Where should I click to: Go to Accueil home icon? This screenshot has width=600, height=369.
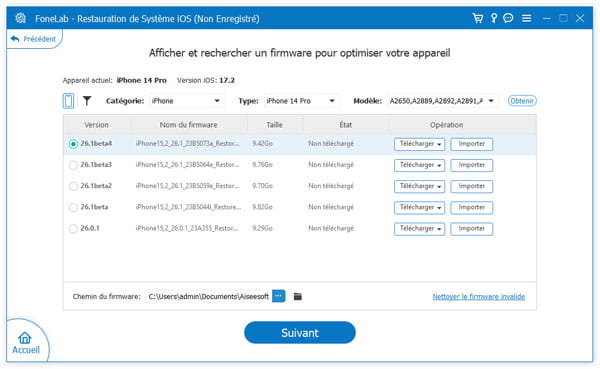pyautogui.click(x=25, y=343)
